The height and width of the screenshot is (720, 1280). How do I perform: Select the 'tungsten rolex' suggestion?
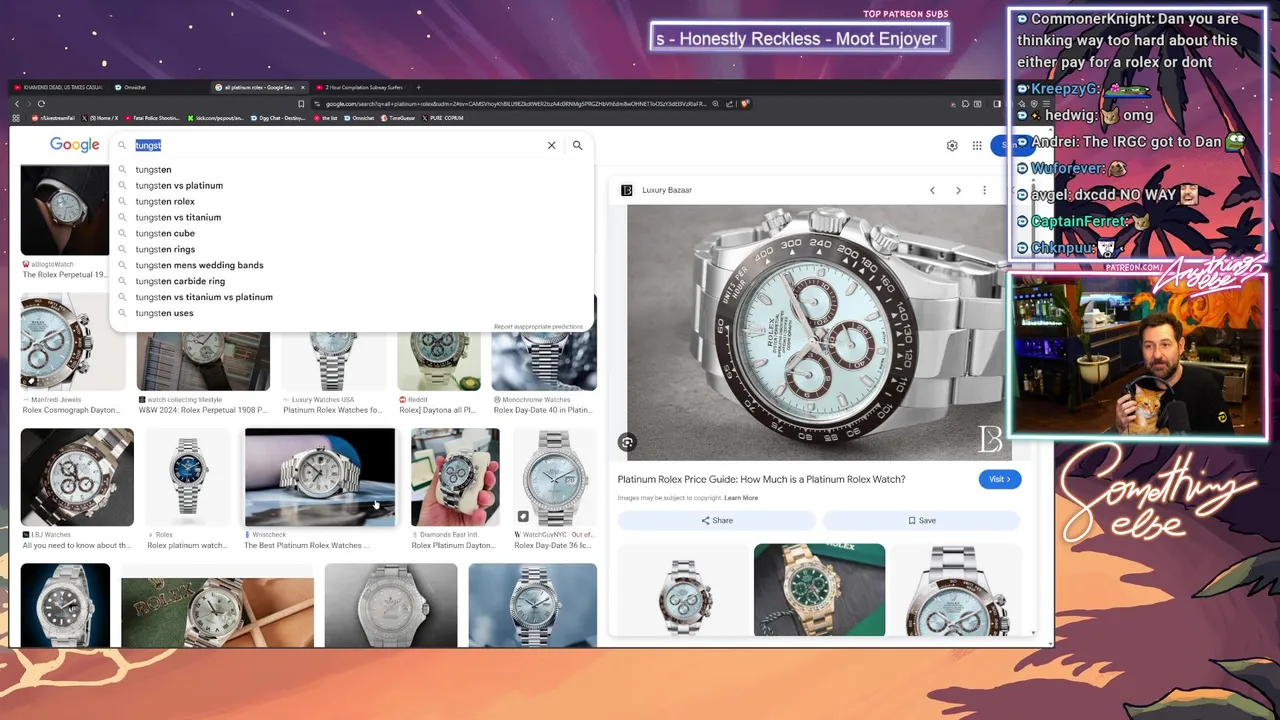[x=351, y=201]
